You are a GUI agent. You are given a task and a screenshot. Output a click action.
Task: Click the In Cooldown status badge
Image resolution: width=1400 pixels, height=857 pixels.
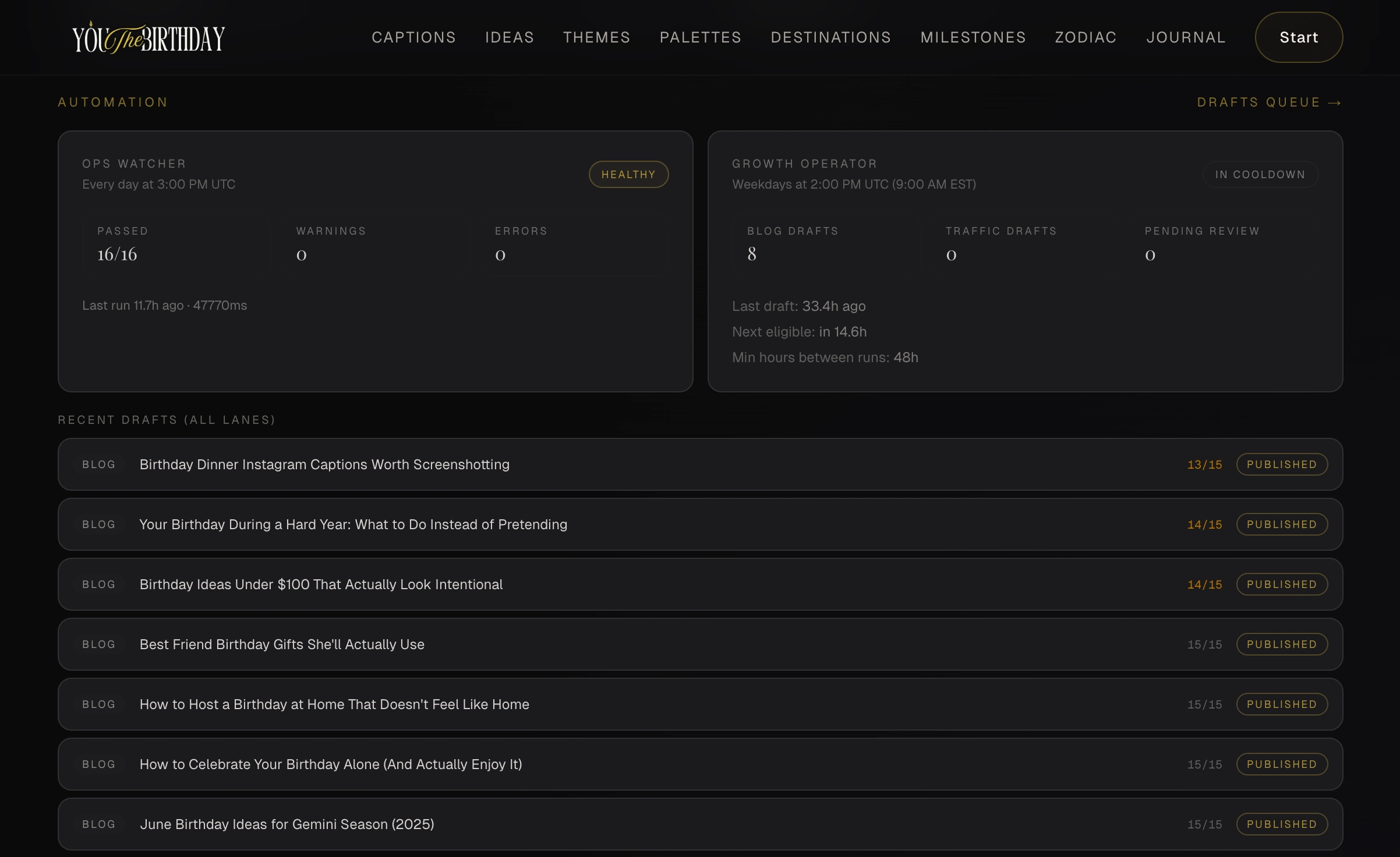(1260, 174)
